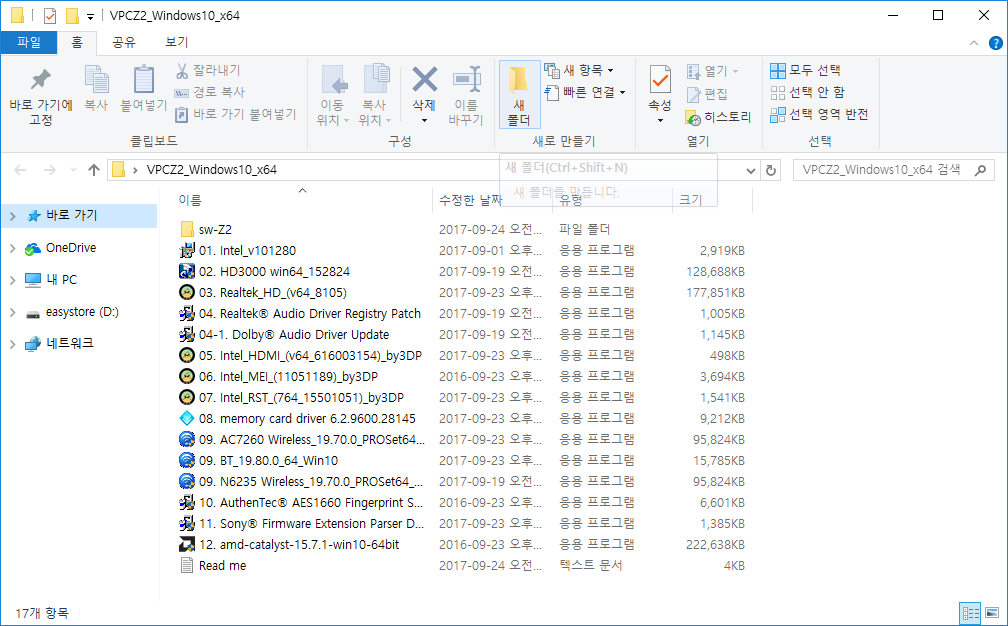Click the help question mark icon
This screenshot has width=1008, height=626.
pos(996,43)
